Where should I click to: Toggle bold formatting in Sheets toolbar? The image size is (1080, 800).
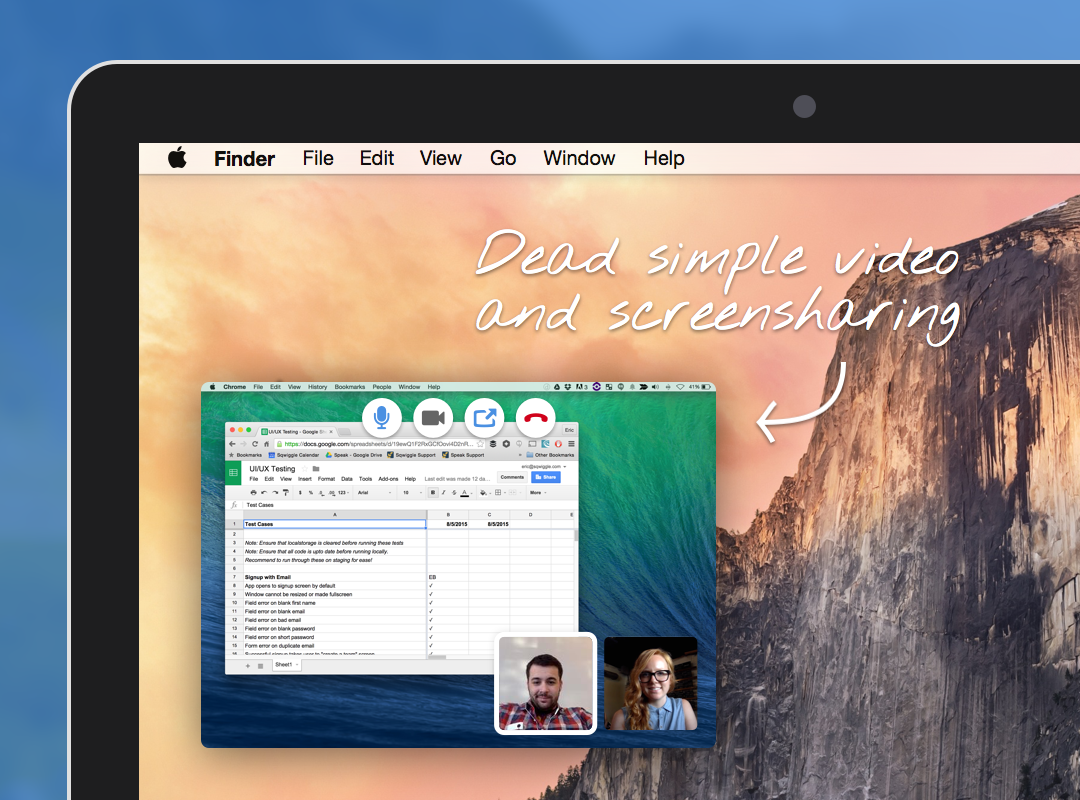pyautogui.click(x=433, y=493)
